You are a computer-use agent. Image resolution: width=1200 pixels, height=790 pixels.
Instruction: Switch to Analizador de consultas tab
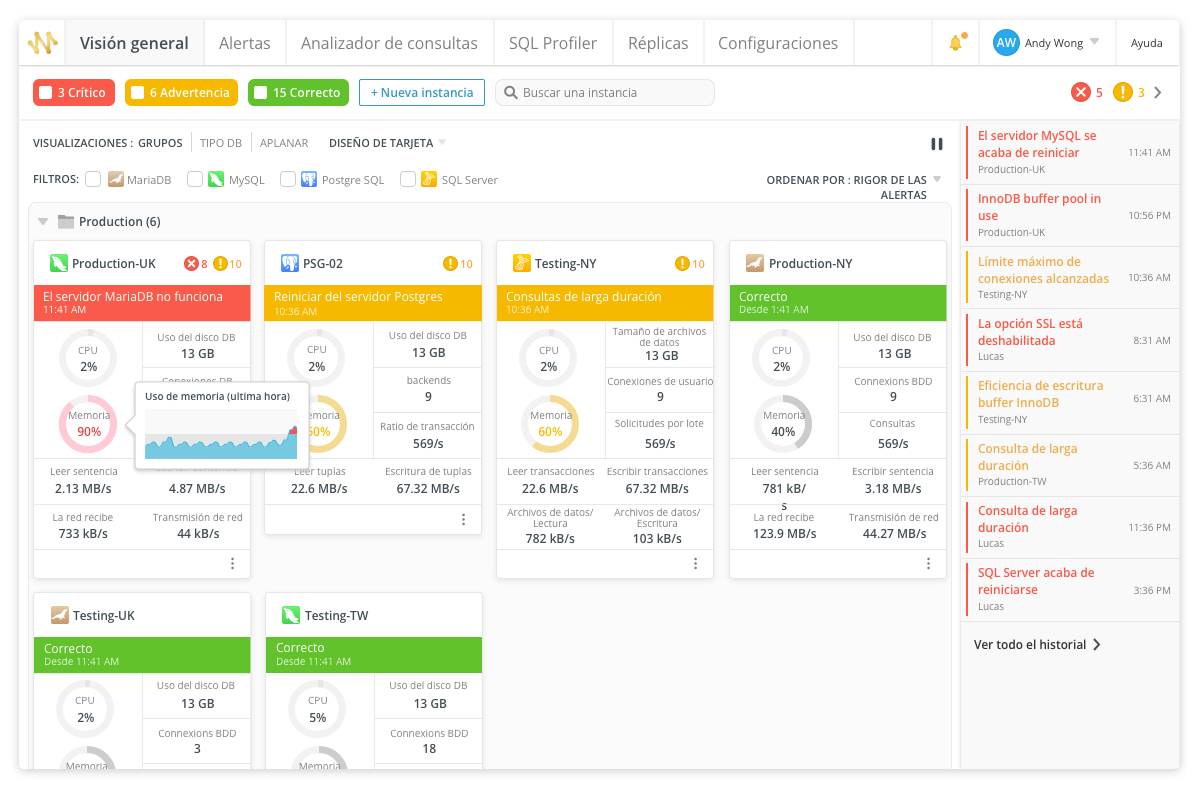point(390,43)
